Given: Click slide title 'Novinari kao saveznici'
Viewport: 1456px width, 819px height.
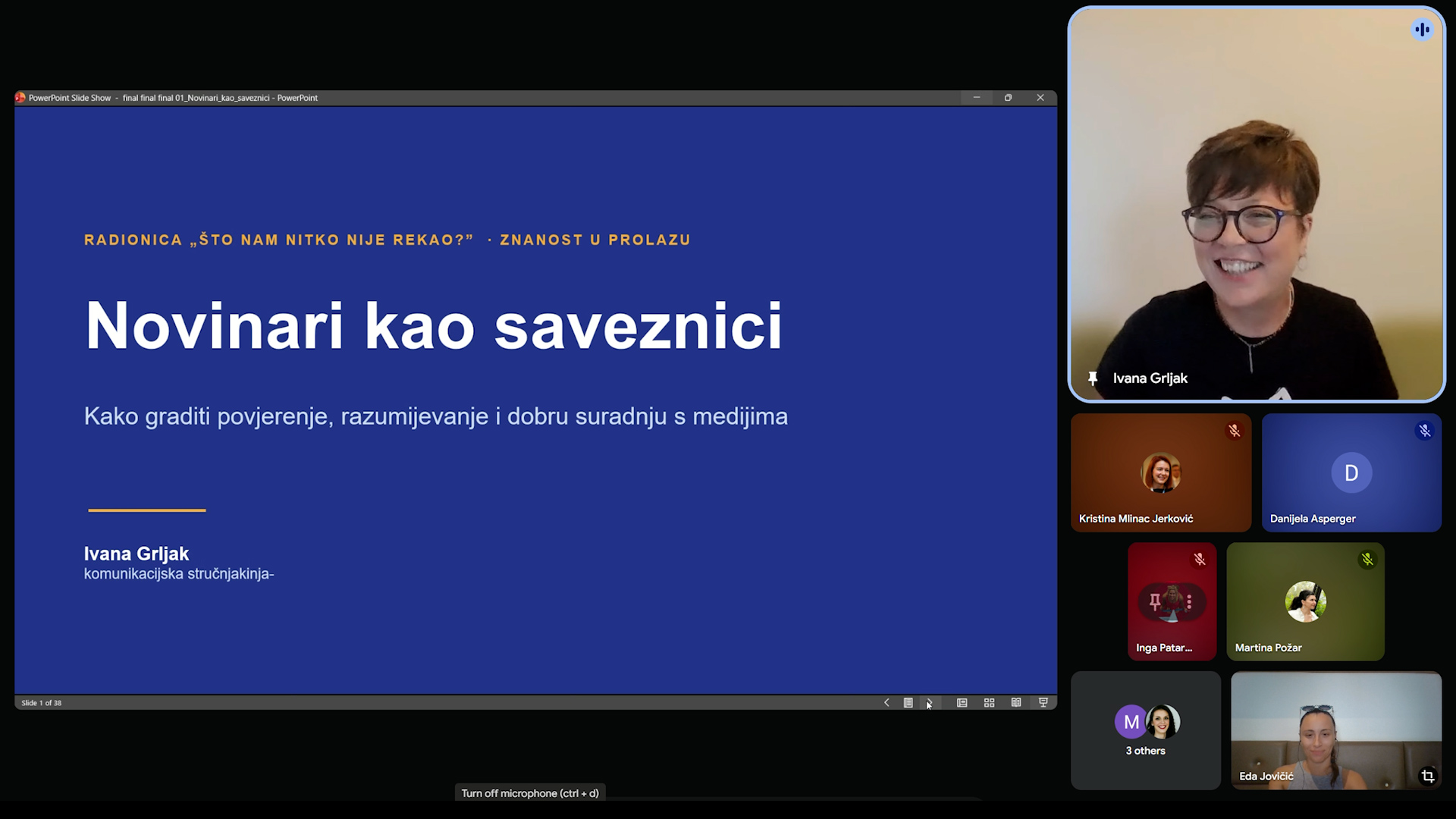Looking at the screenshot, I should point(434,325).
